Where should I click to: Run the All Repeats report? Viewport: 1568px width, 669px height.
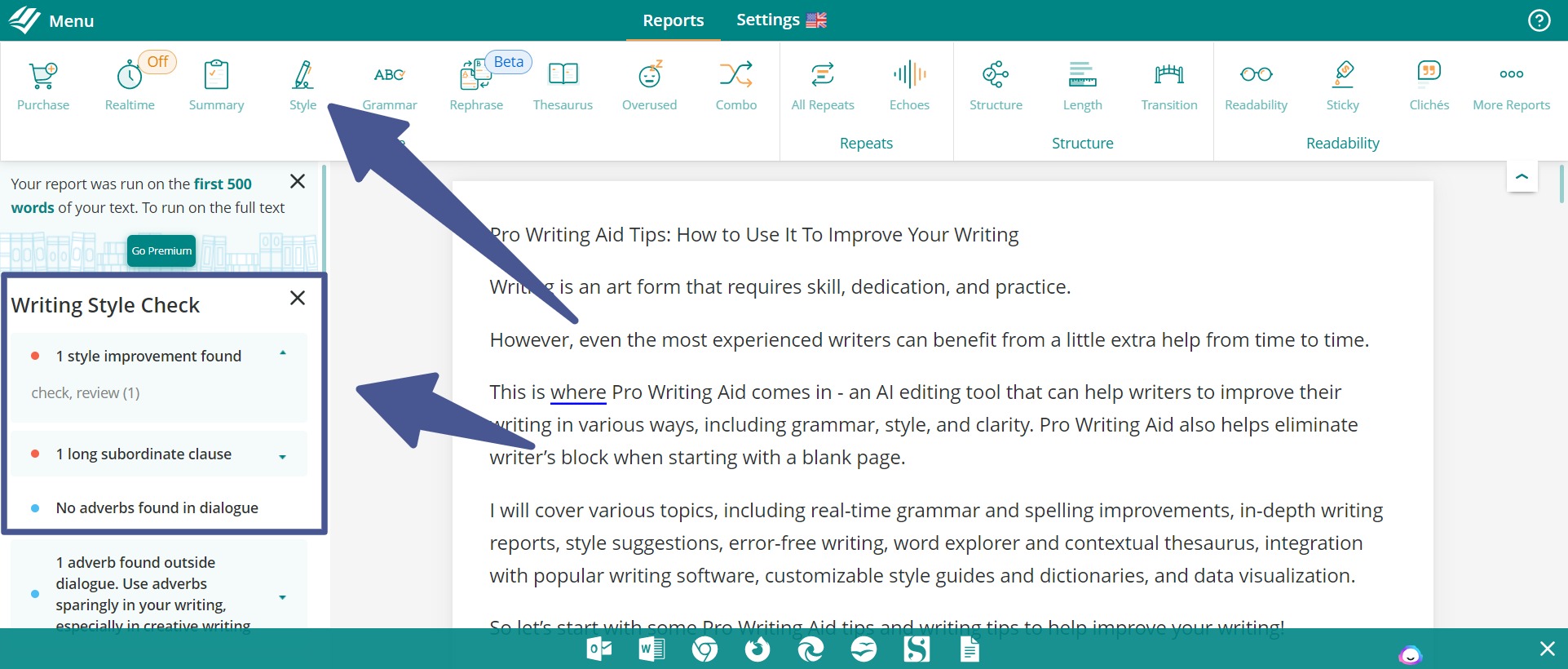point(823,86)
